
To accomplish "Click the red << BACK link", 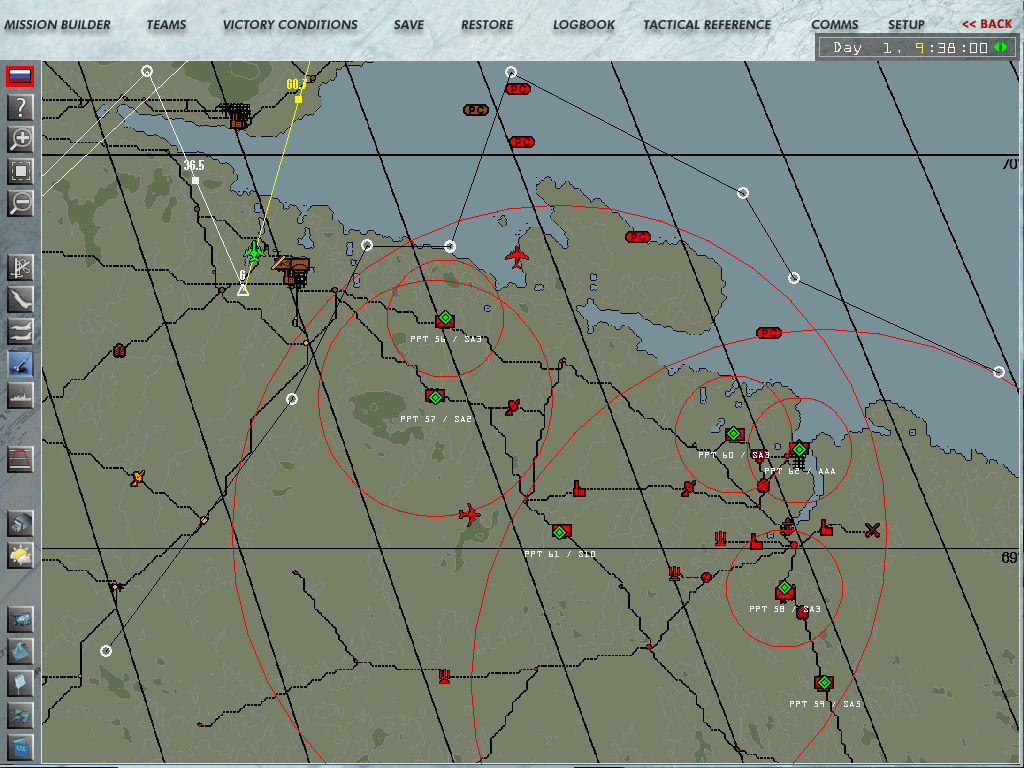I will click(x=987, y=24).
